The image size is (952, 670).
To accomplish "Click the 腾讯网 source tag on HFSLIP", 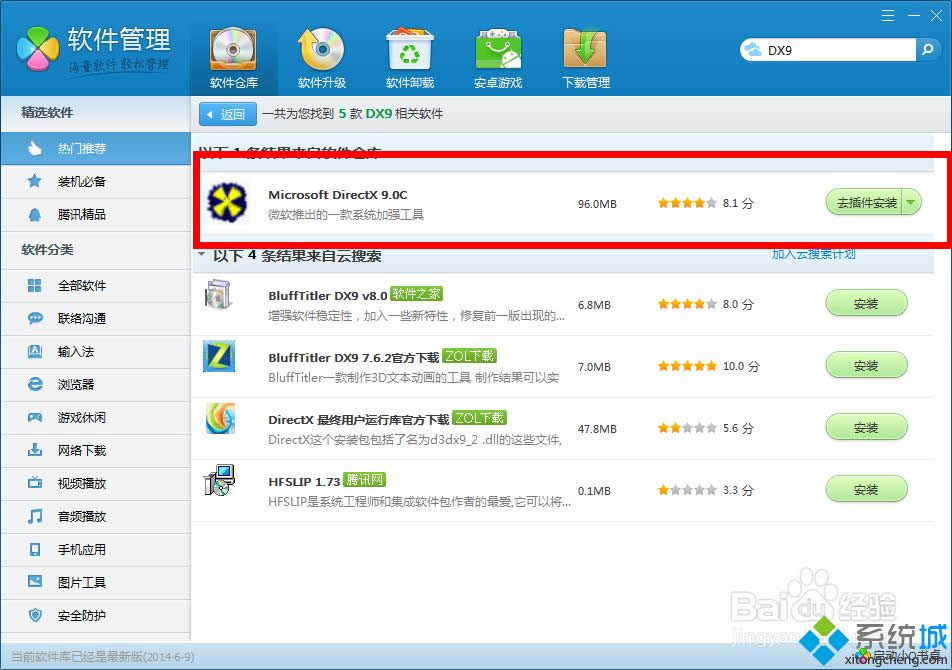I will [x=364, y=479].
